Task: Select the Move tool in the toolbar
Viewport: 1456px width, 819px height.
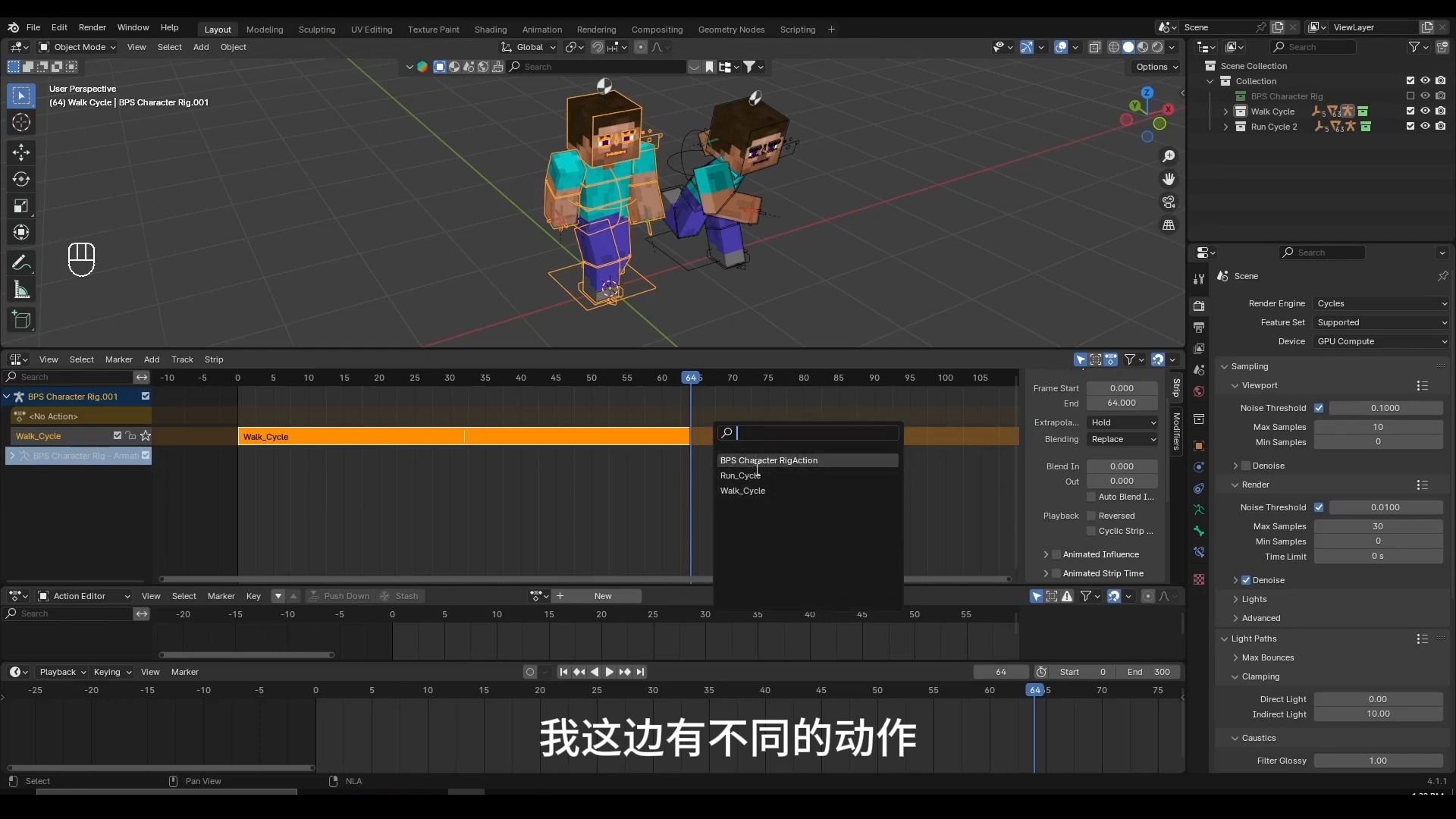Action: tap(21, 152)
